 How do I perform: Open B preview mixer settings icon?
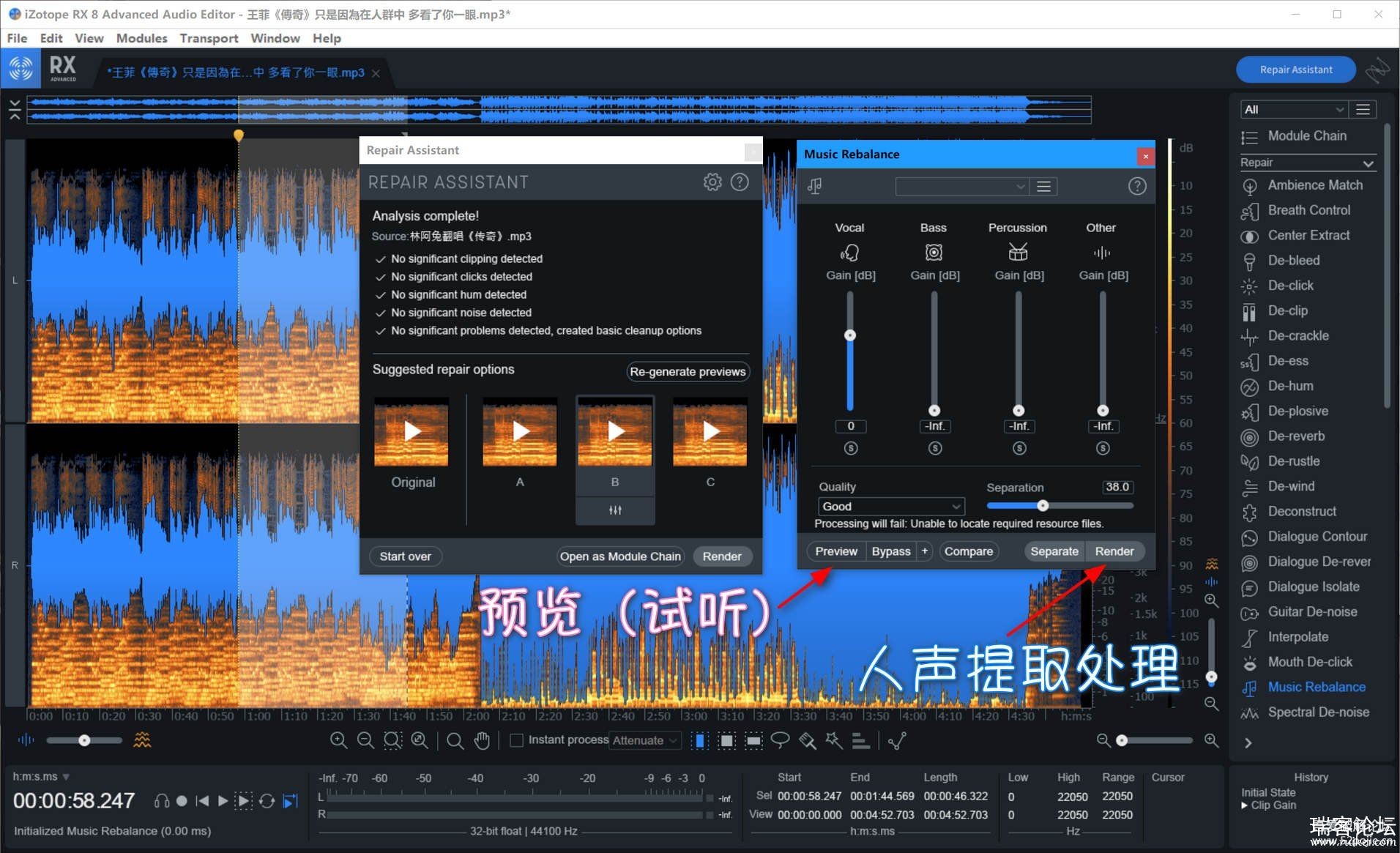[615, 510]
